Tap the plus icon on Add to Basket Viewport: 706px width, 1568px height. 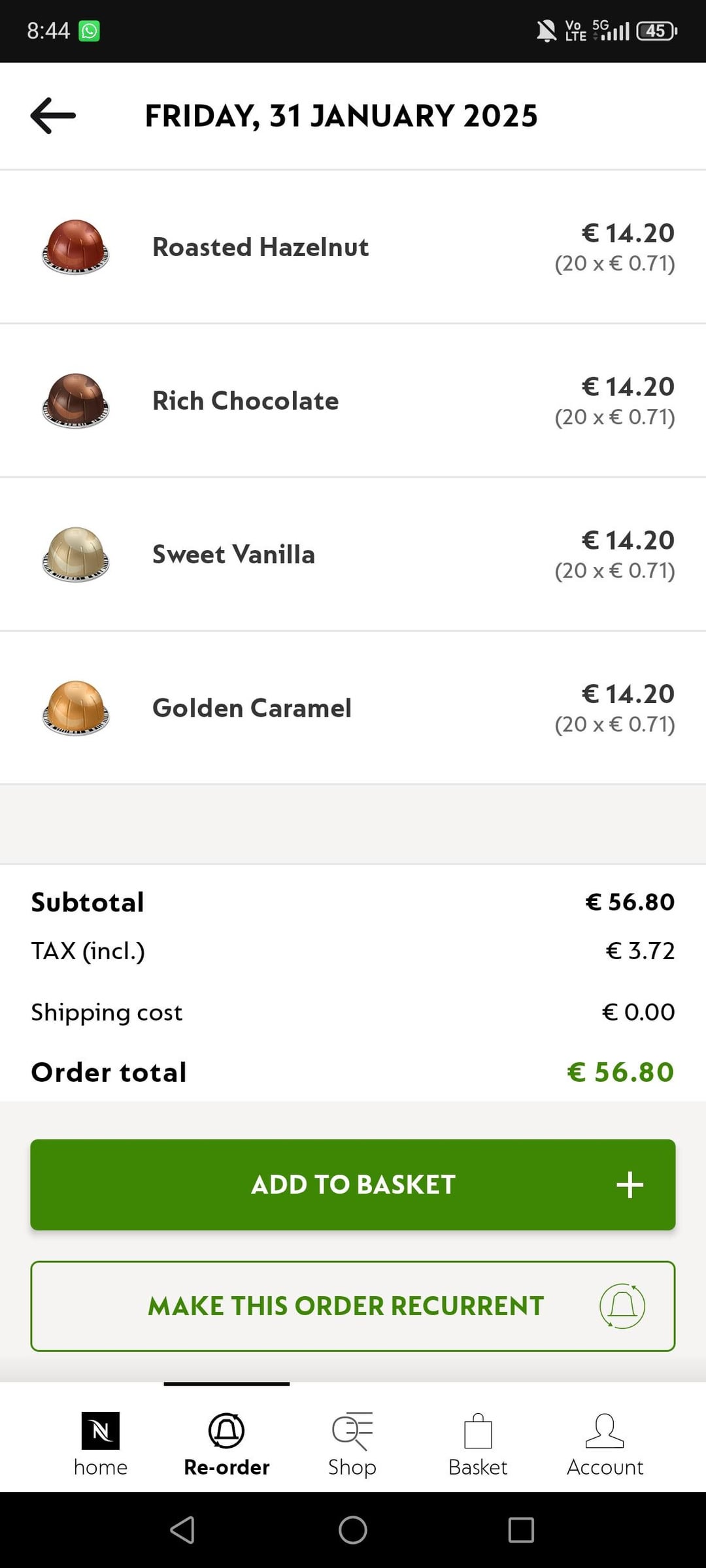(x=630, y=1184)
